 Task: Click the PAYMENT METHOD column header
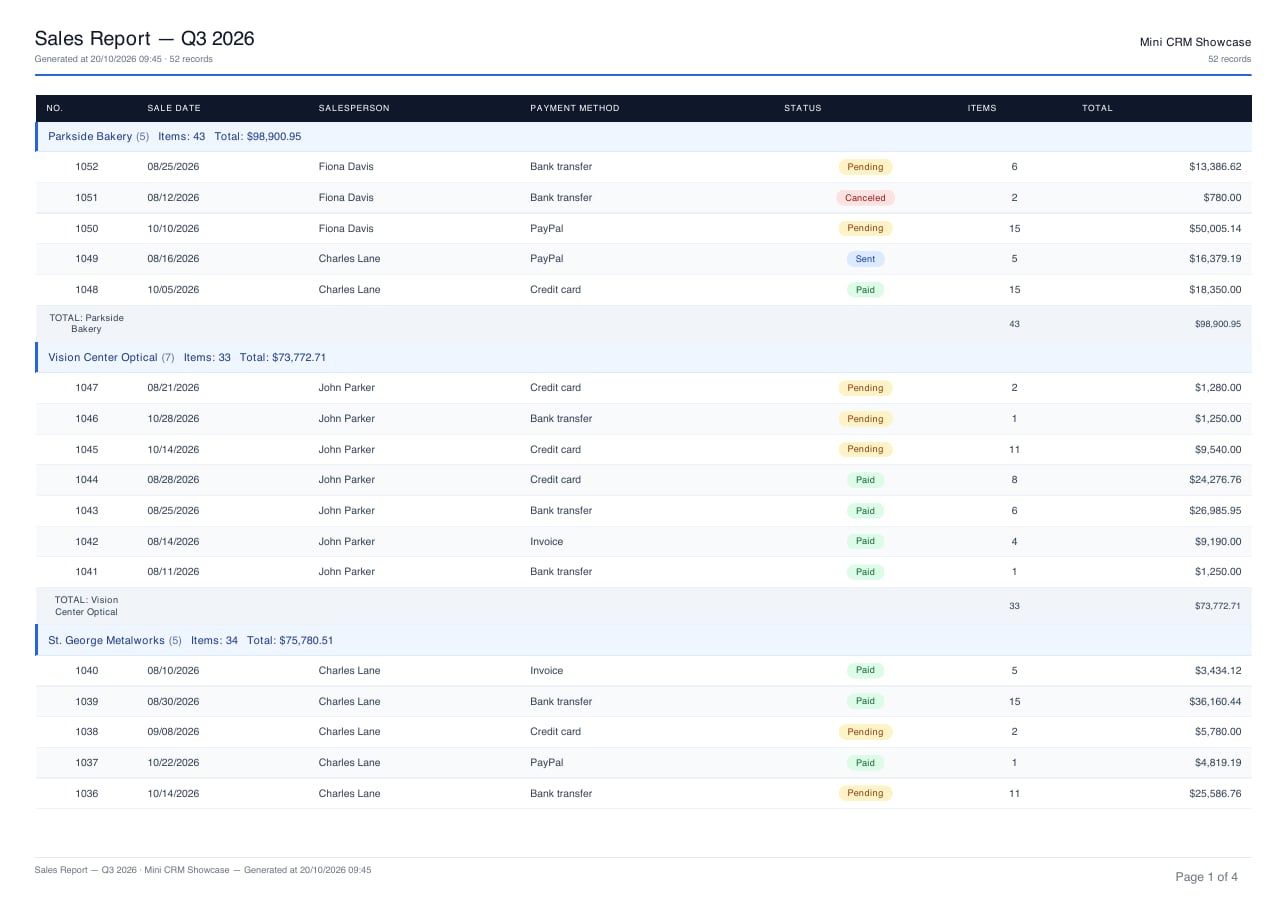click(x=575, y=108)
